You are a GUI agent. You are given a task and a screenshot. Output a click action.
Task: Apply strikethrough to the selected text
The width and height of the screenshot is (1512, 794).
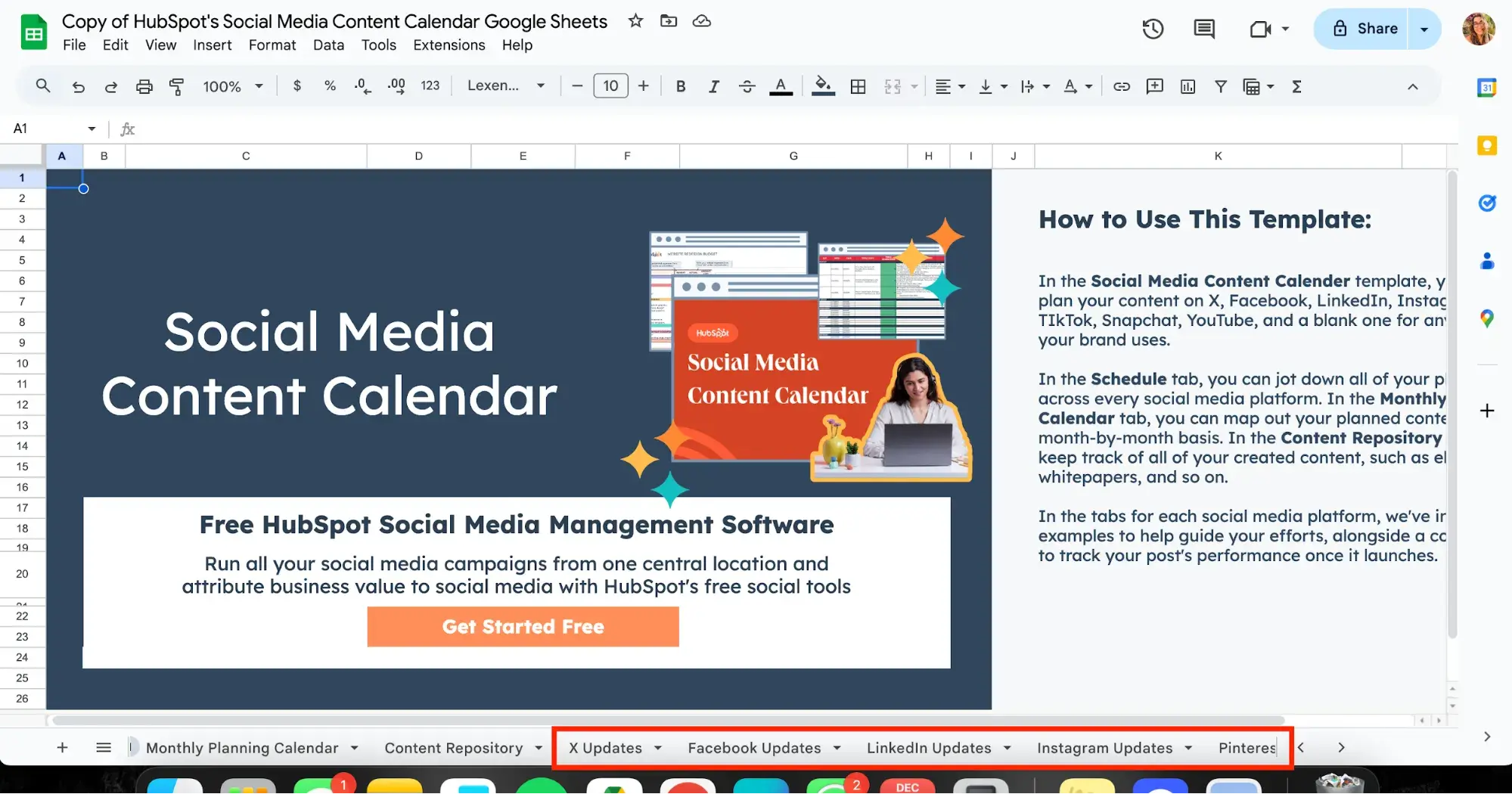747,85
